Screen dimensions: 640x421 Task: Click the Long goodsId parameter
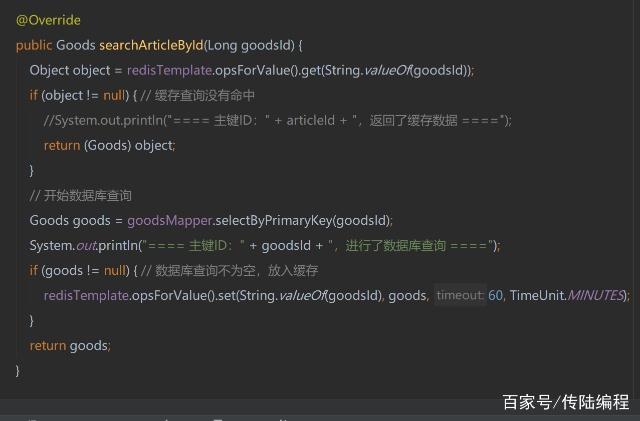(x=251, y=45)
